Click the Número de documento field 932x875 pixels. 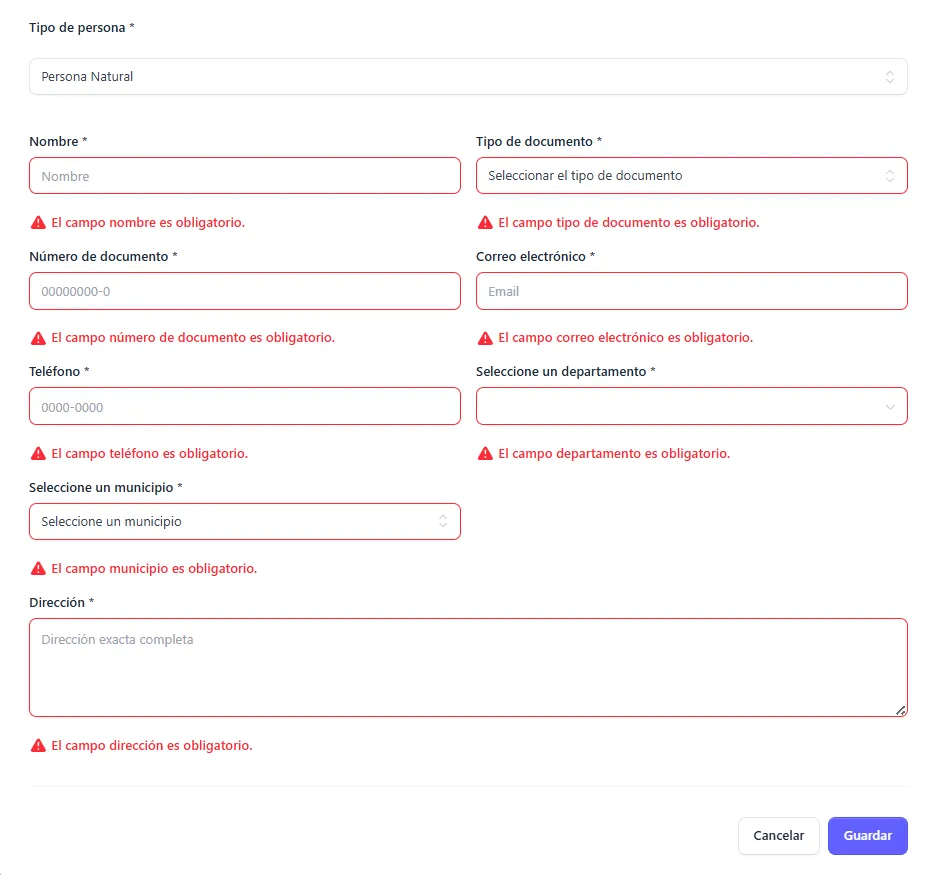tap(245, 292)
